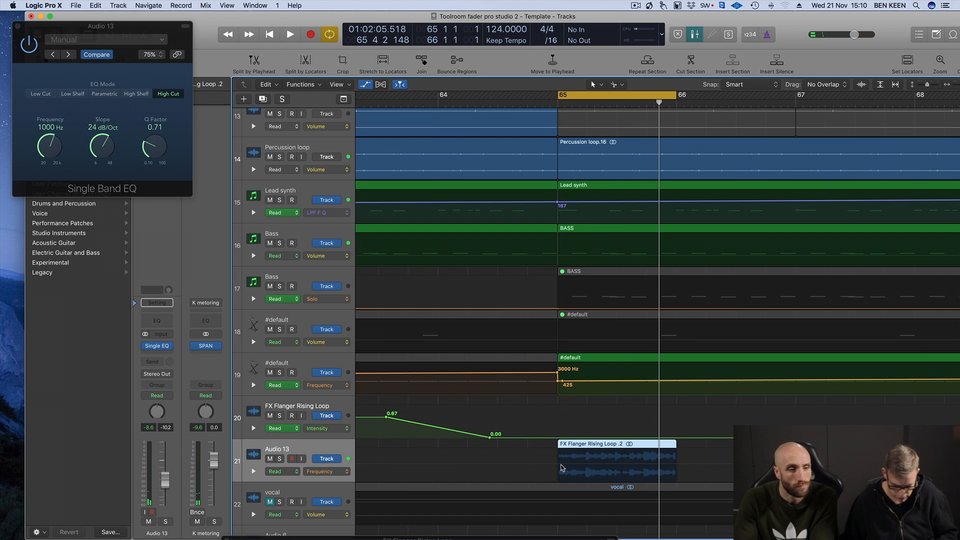
Task: Click the red Record button
Action: 310,34
